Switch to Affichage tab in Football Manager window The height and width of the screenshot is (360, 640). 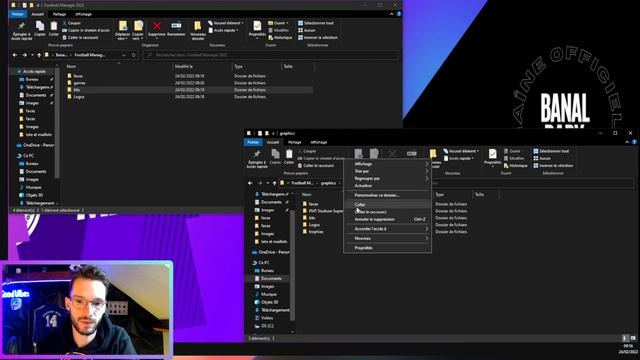click(83, 14)
